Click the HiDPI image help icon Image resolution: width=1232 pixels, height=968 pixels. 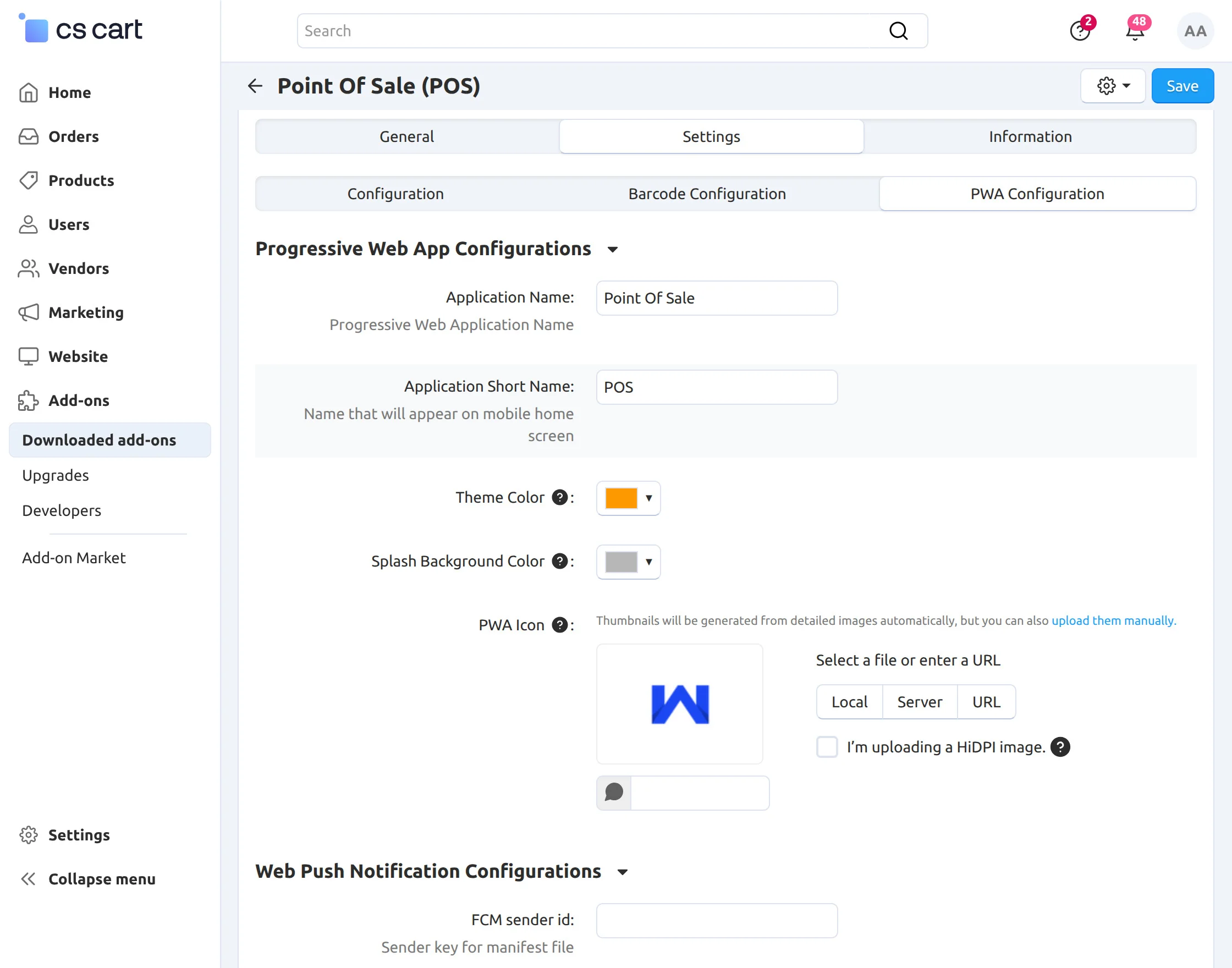click(1060, 746)
